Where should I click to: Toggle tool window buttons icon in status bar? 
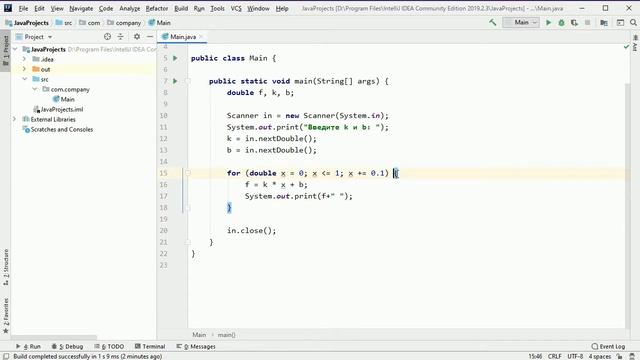(6, 356)
